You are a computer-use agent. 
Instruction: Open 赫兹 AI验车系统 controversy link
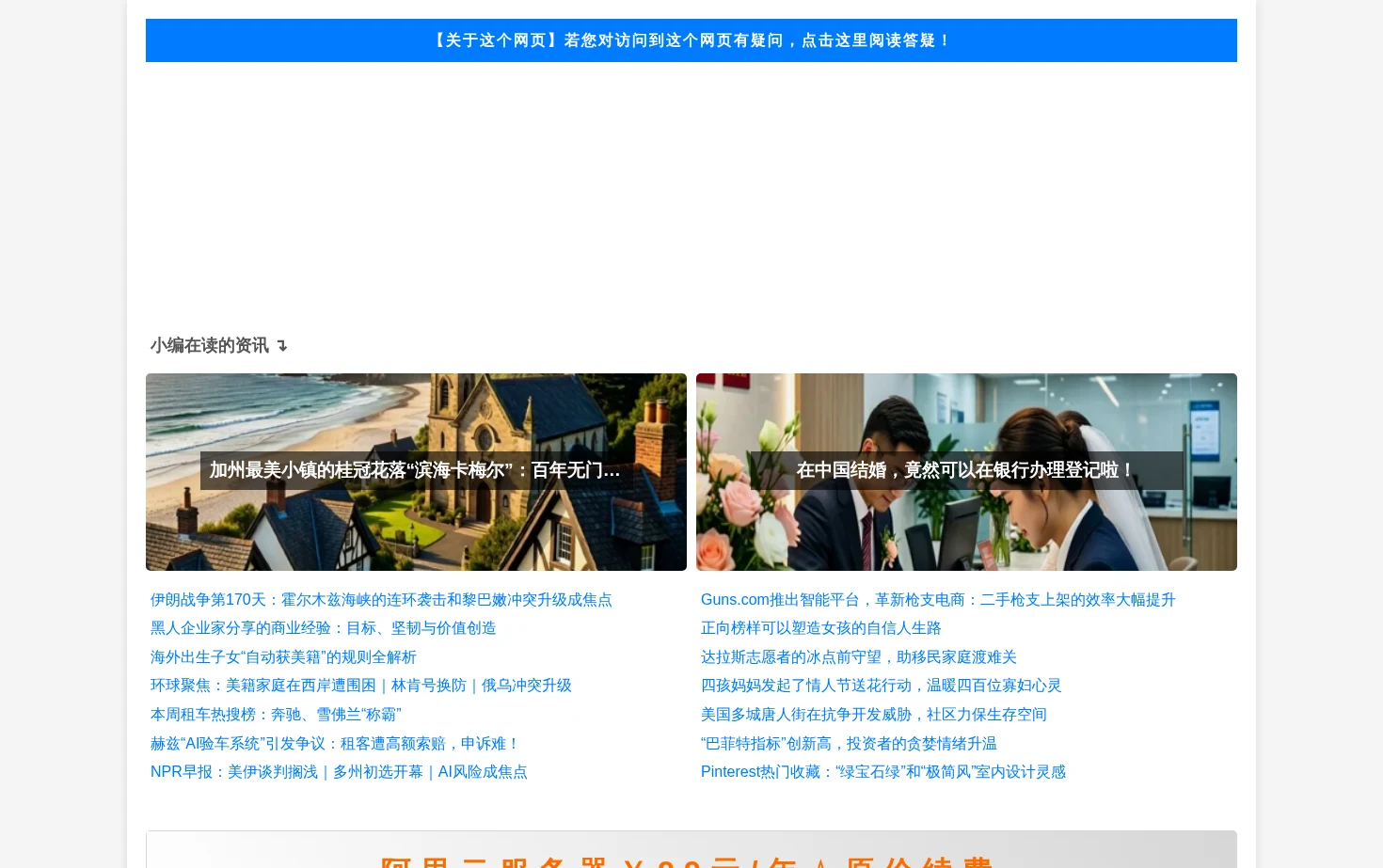point(336,744)
